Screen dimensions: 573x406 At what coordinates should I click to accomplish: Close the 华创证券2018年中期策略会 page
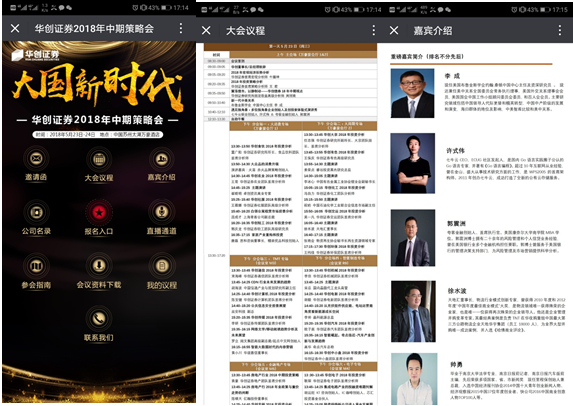coord(15,28)
